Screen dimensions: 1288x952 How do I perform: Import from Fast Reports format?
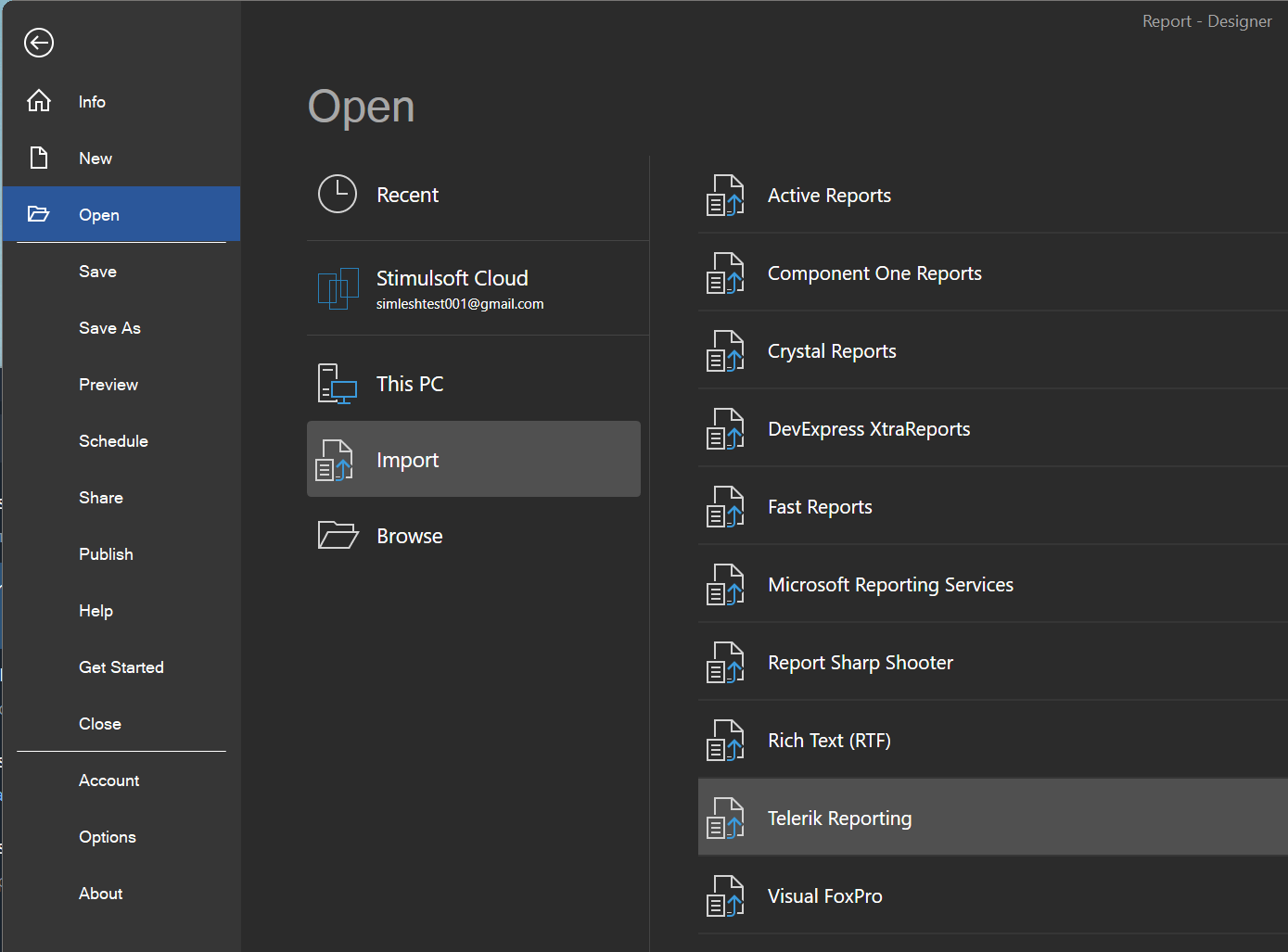tap(992, 507)
